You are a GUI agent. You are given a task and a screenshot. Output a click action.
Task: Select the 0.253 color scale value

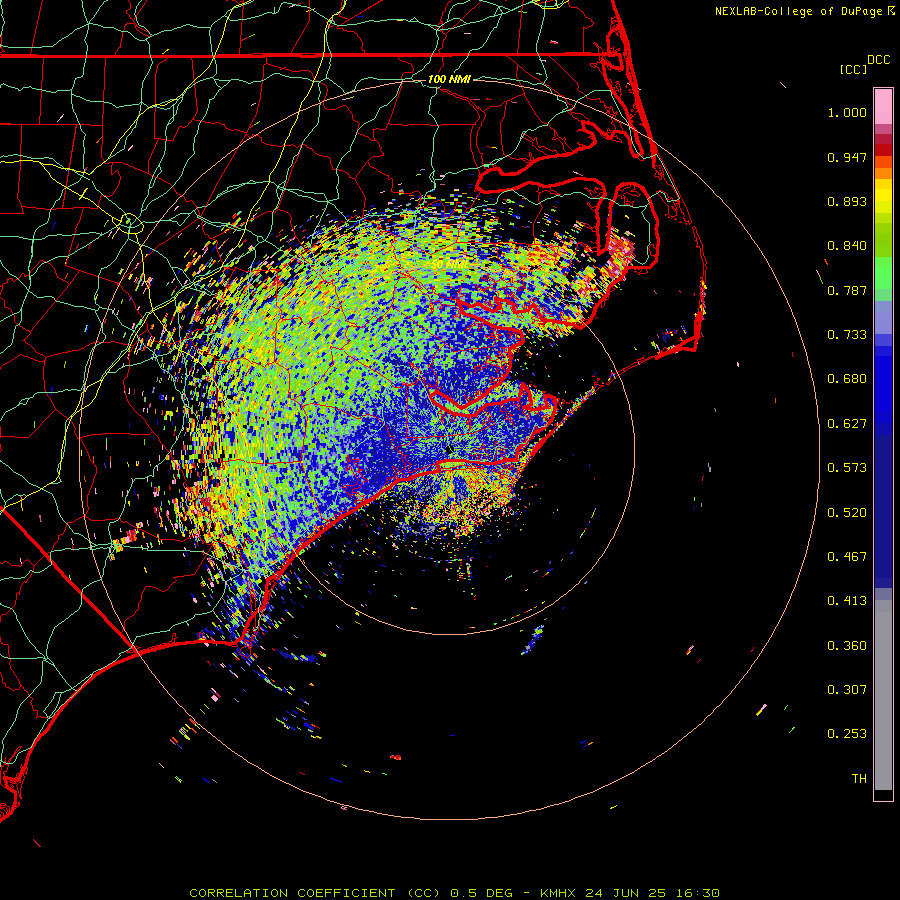[847, 734]
